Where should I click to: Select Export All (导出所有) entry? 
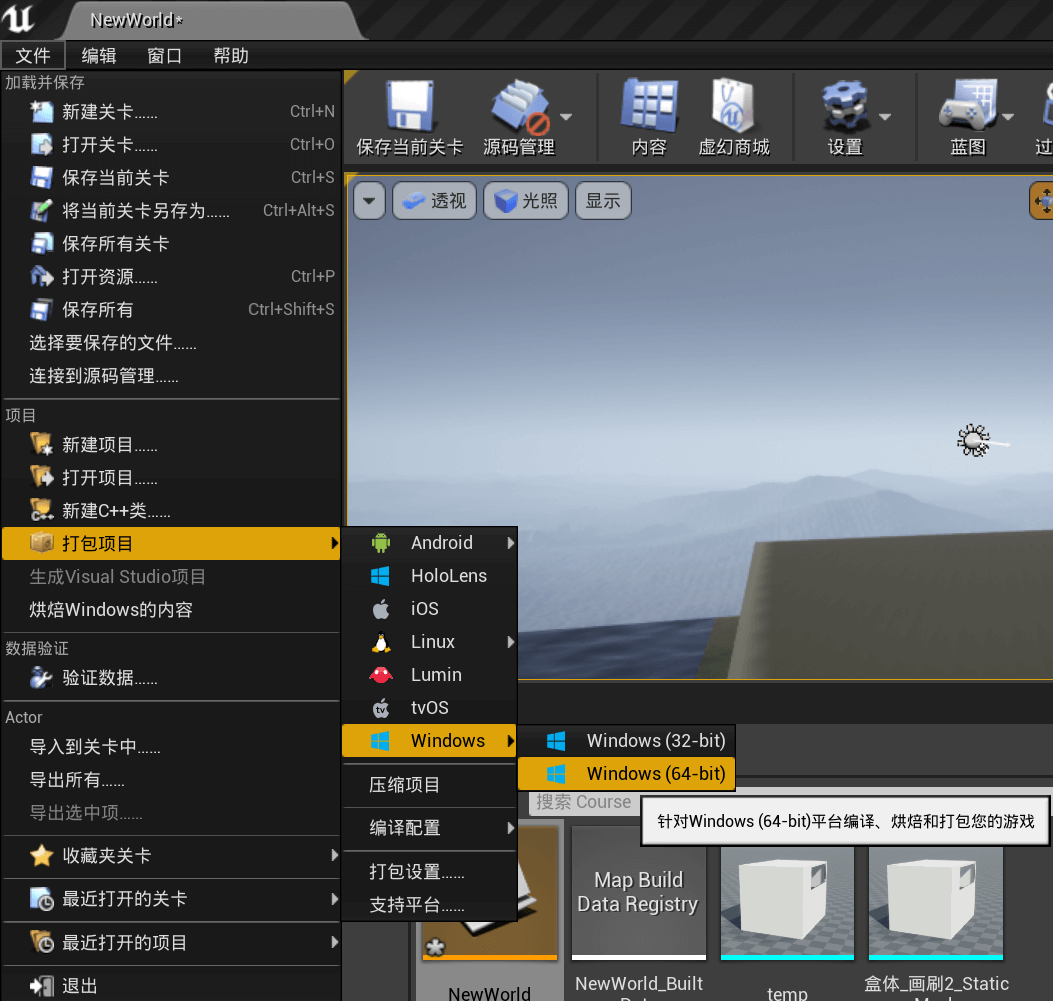171,779
